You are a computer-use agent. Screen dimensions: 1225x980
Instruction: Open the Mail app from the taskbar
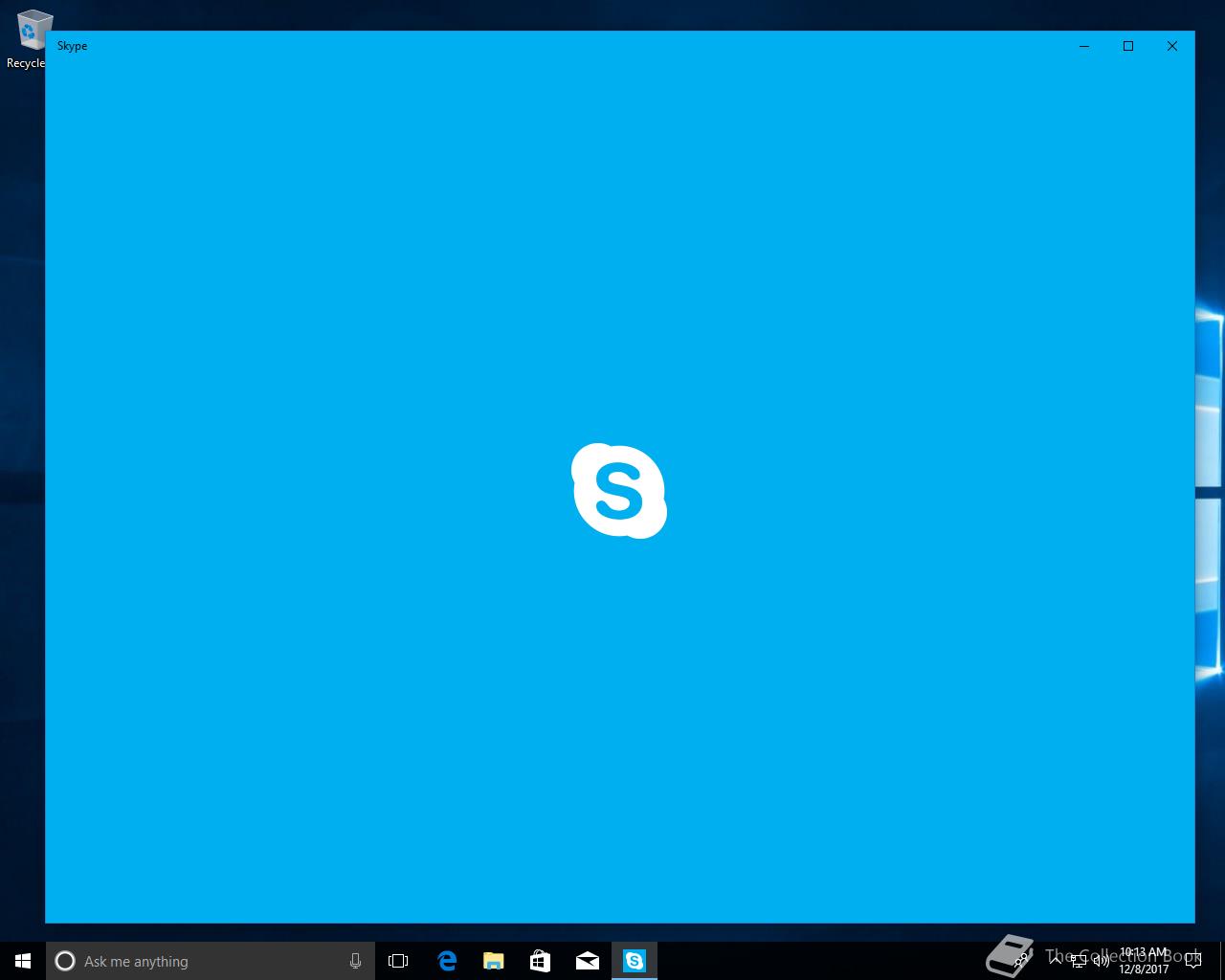(588, 961)
